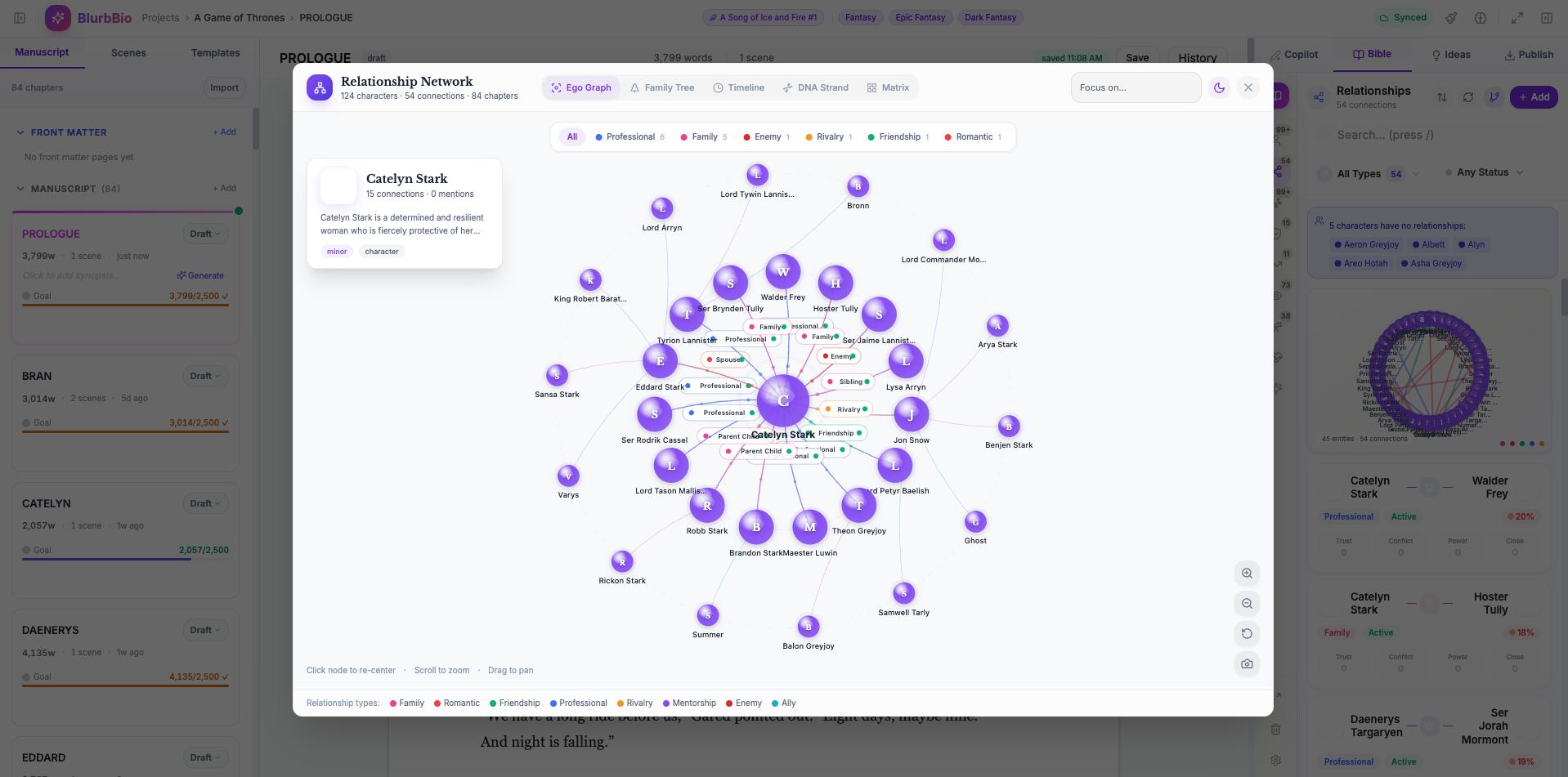Click the purple Add relationship button

click(1534, 97)
